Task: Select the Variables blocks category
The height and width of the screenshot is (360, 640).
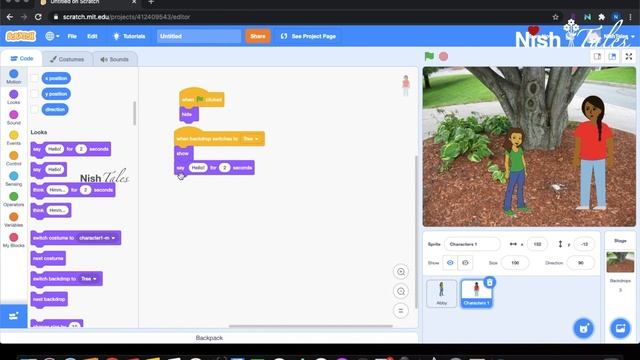Action: tap(13, 220)
